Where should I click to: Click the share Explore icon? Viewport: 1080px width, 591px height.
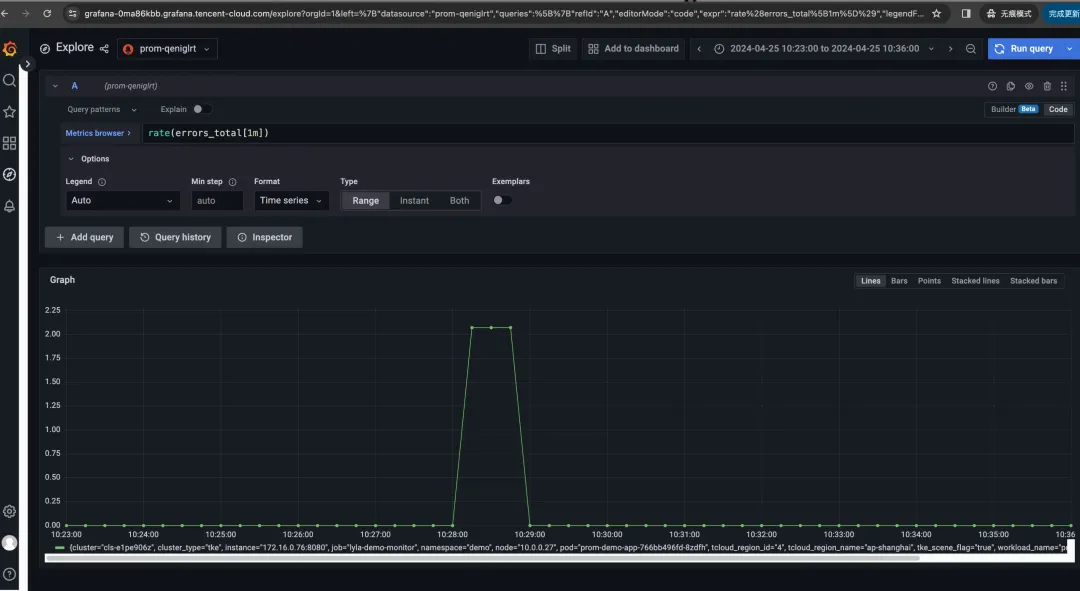click(x=104, y=48)
